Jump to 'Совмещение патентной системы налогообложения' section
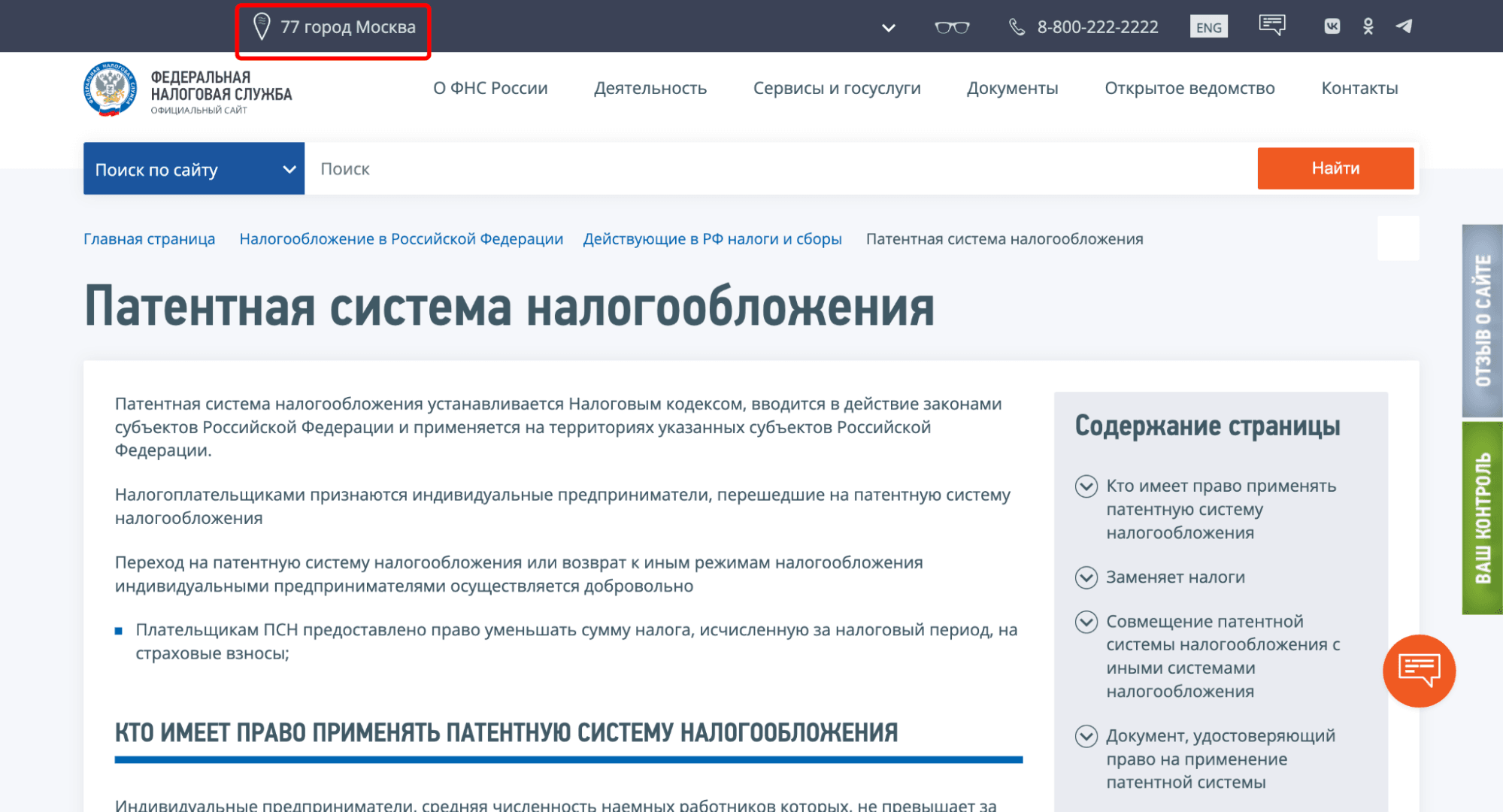The width and height of the screenshot is (1503, 812). coord(1223,656)
